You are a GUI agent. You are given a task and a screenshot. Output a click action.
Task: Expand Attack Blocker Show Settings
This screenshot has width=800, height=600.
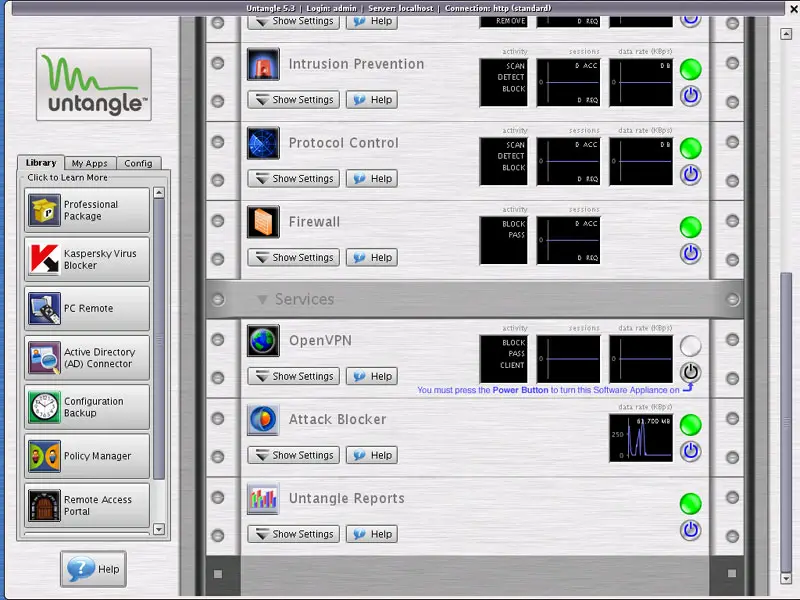tap(293, 455)
